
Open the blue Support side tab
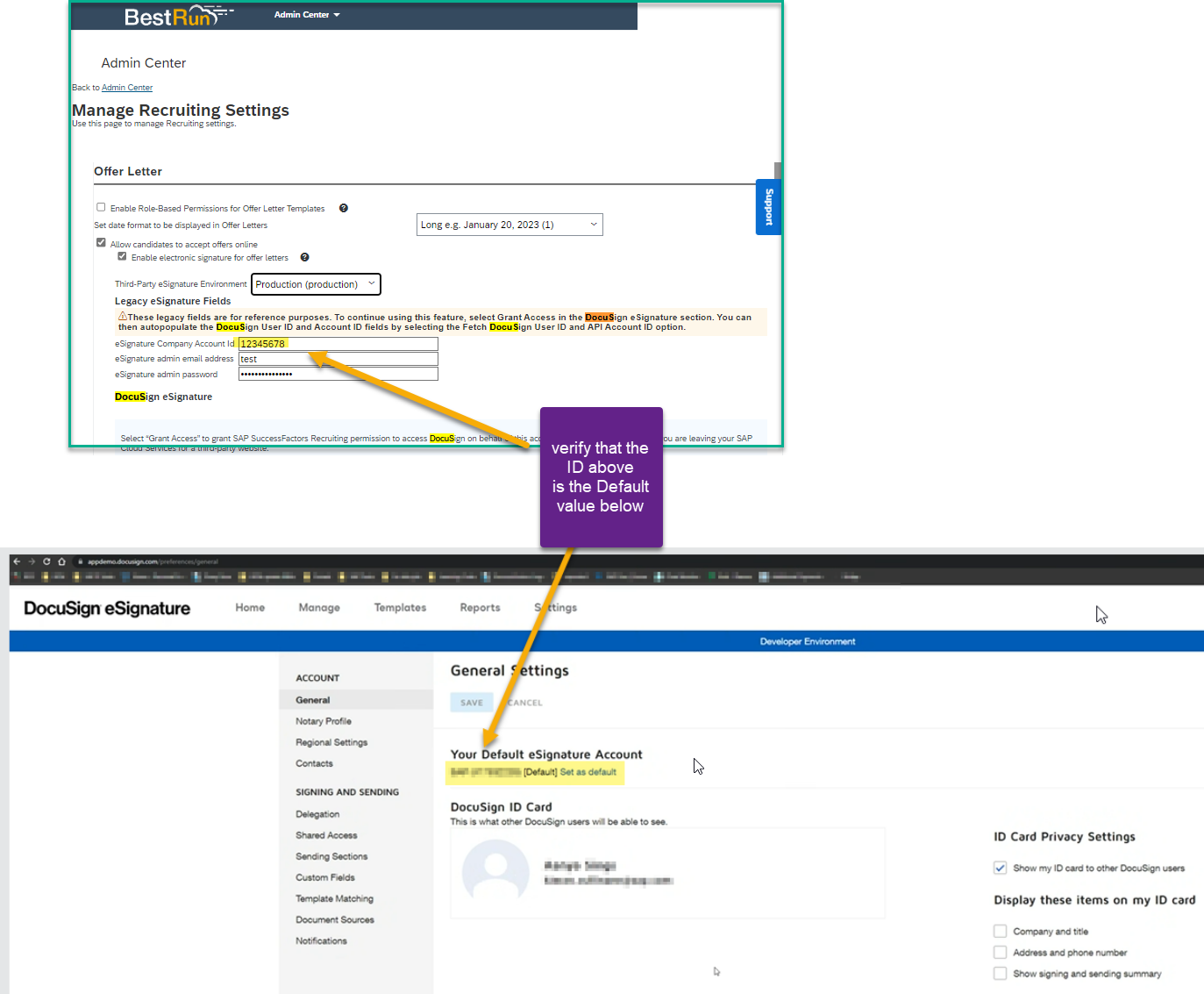[x=768, y=207]
